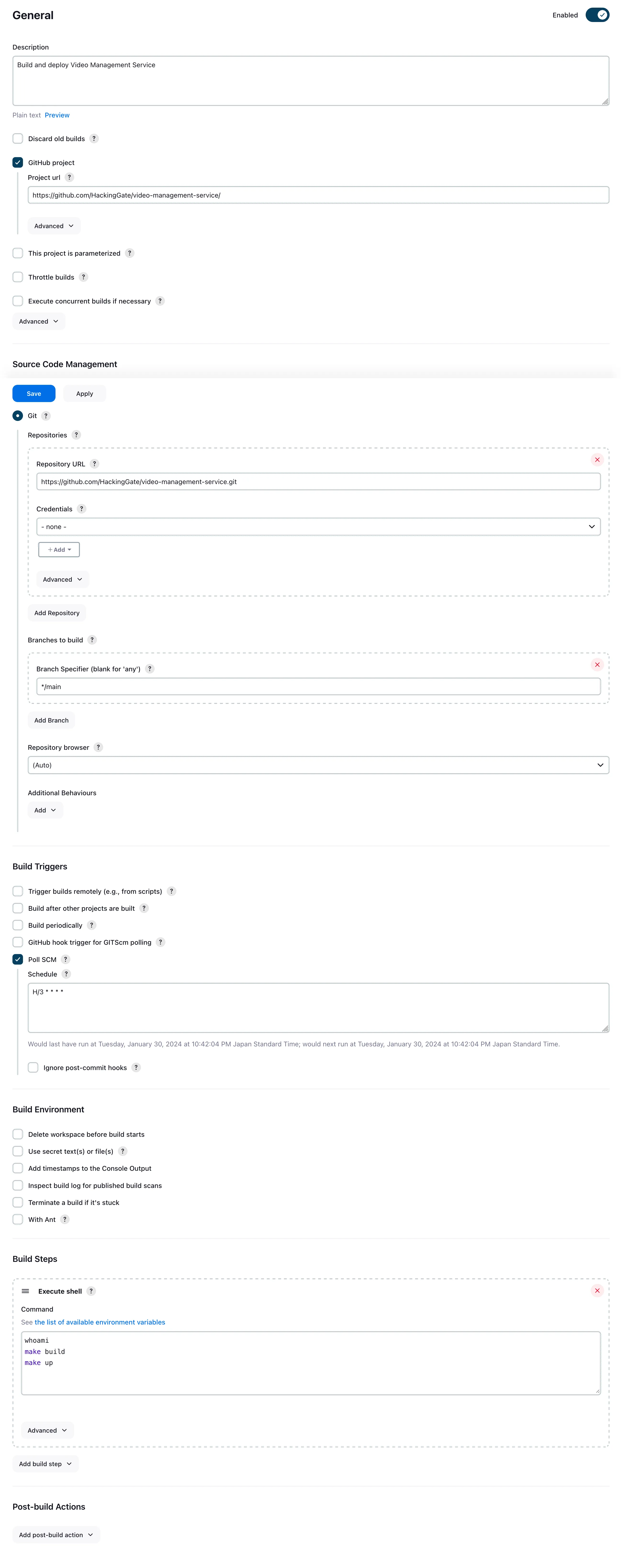
Task: Open the Repository browser Auto dropdown
Action: pos(318,765)
